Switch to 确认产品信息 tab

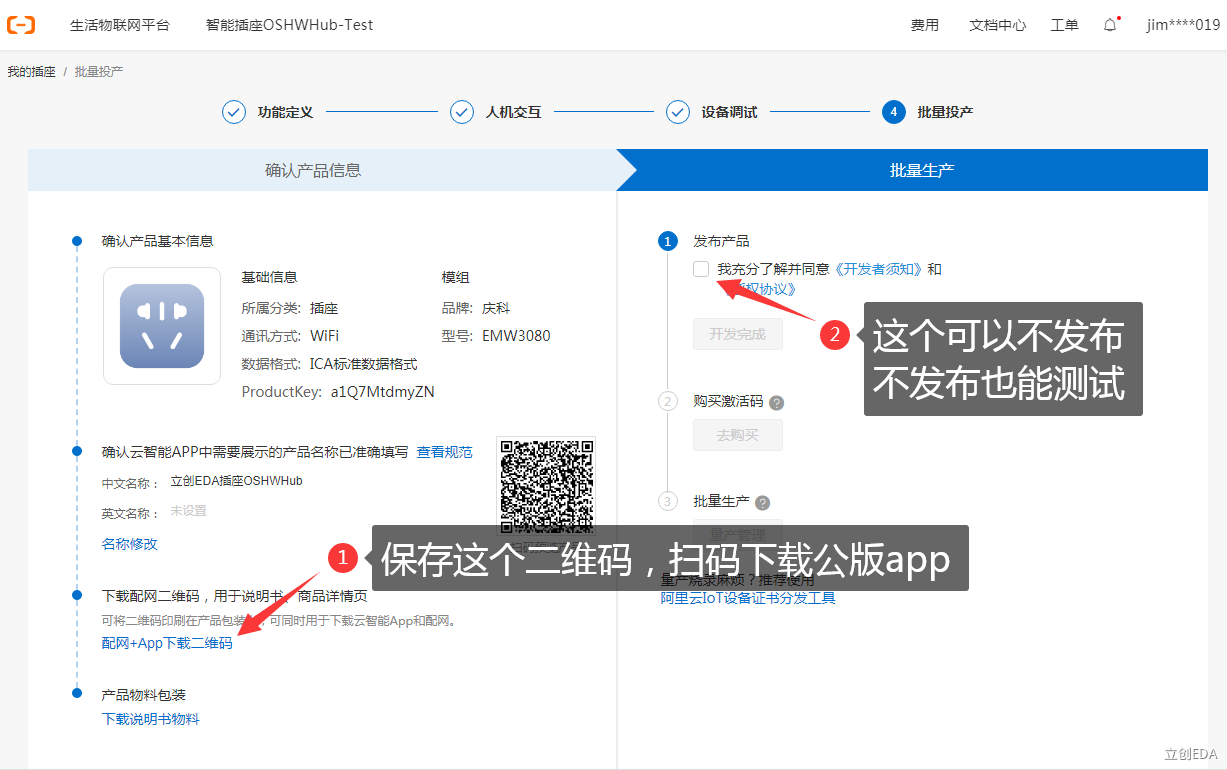pyautogui.click(x=313, y=170)
